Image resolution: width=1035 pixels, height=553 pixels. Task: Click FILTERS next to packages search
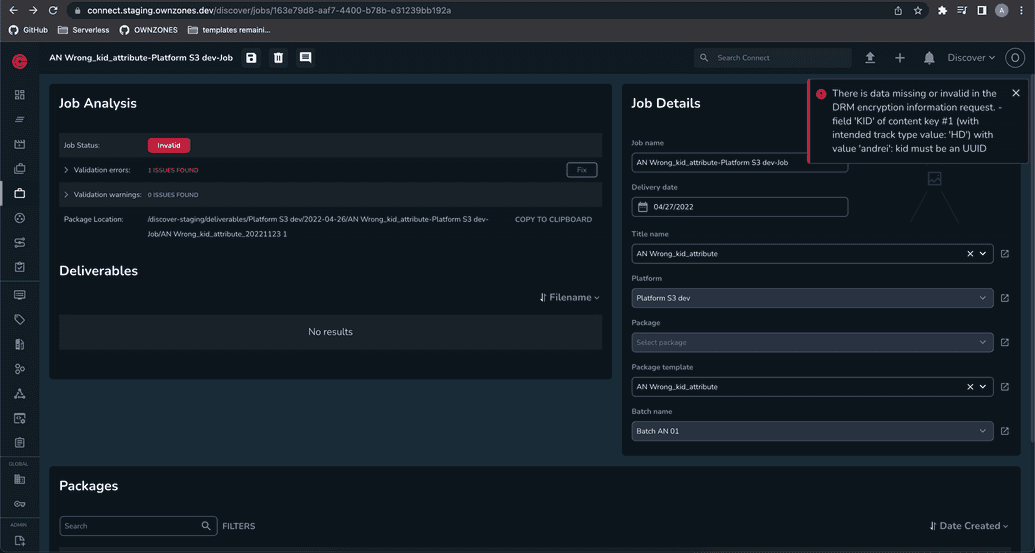coord(238,526)
